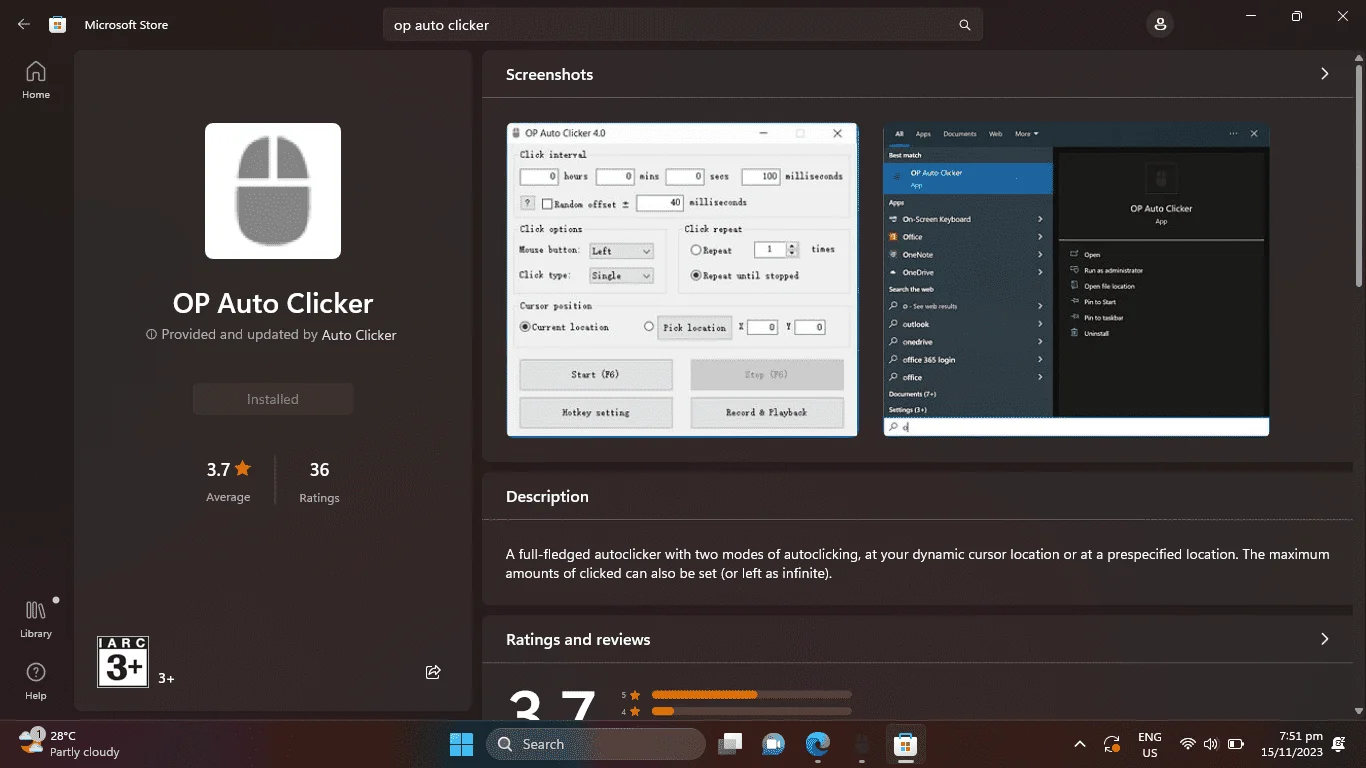Click the dark mouse icon on taskbar

click(861, 744)
